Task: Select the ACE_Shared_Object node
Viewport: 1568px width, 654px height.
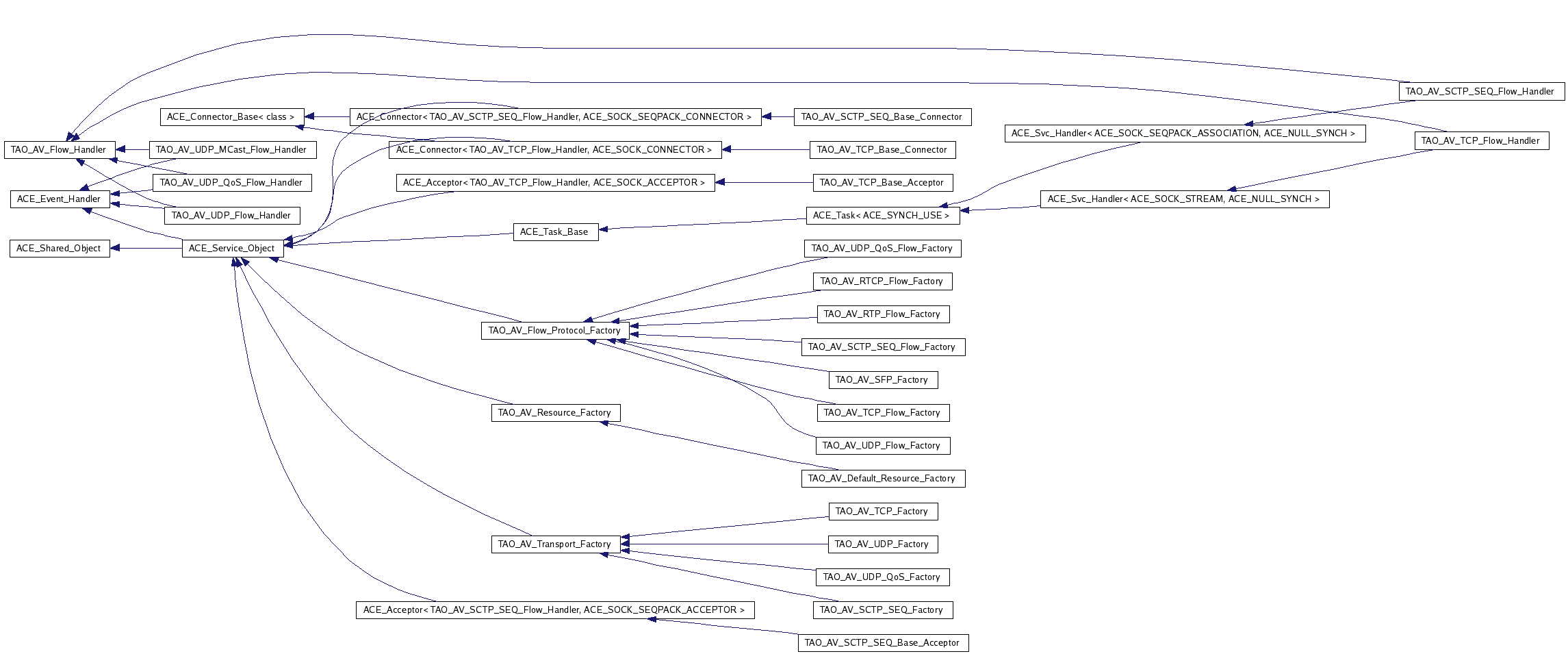Action: (59, 249)
